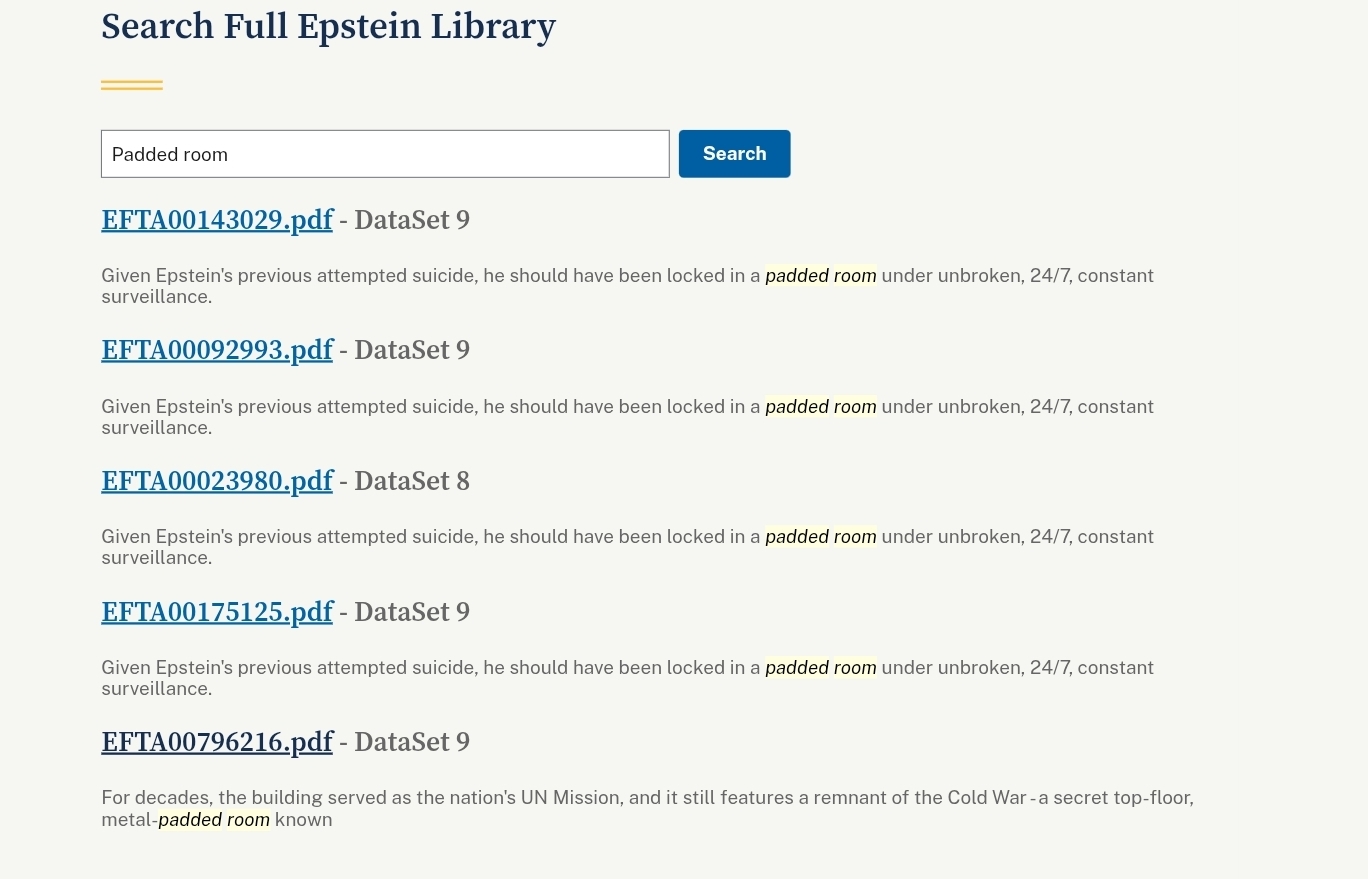This screenshot has width=1368, height=879.
Task: Click the DataSet 9 label beside EFTA00796216.pdf
Action: tap(411, 742)
